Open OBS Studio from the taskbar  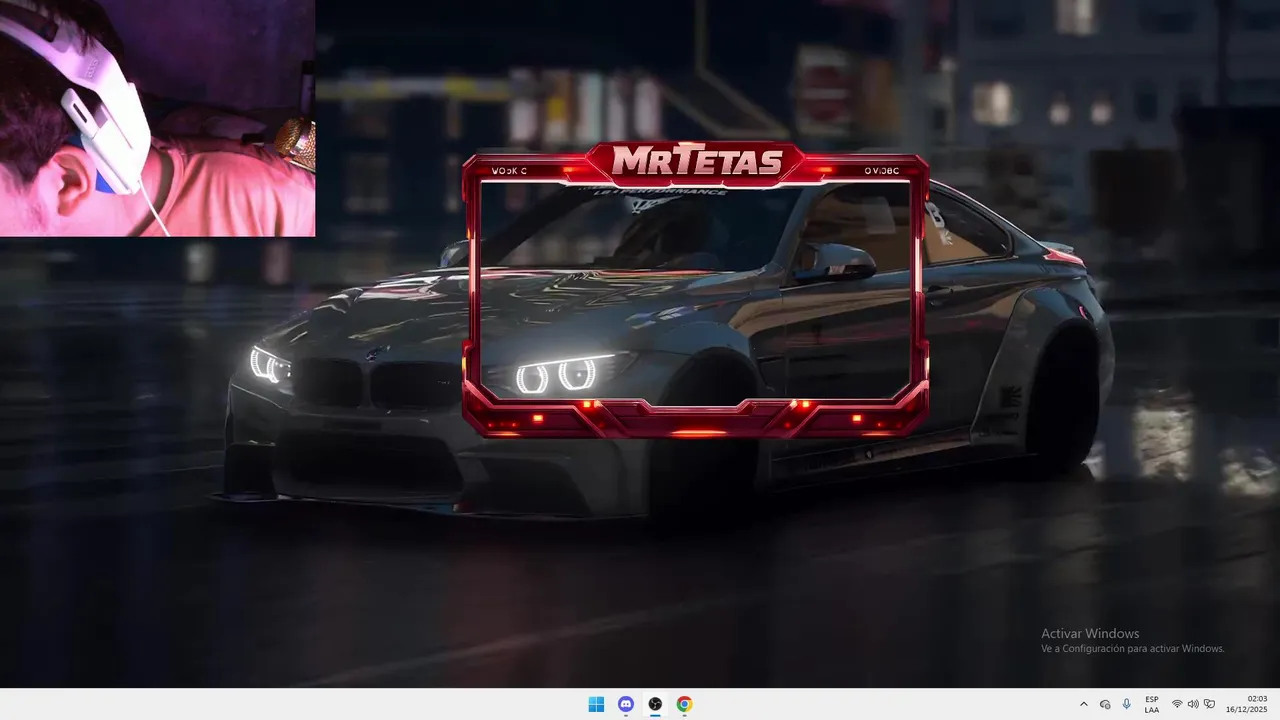[x=655, y=704]
